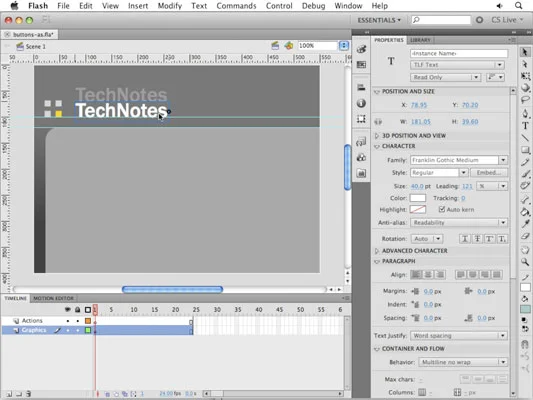Click the Delete layer trash icon

tap(29, 394)
